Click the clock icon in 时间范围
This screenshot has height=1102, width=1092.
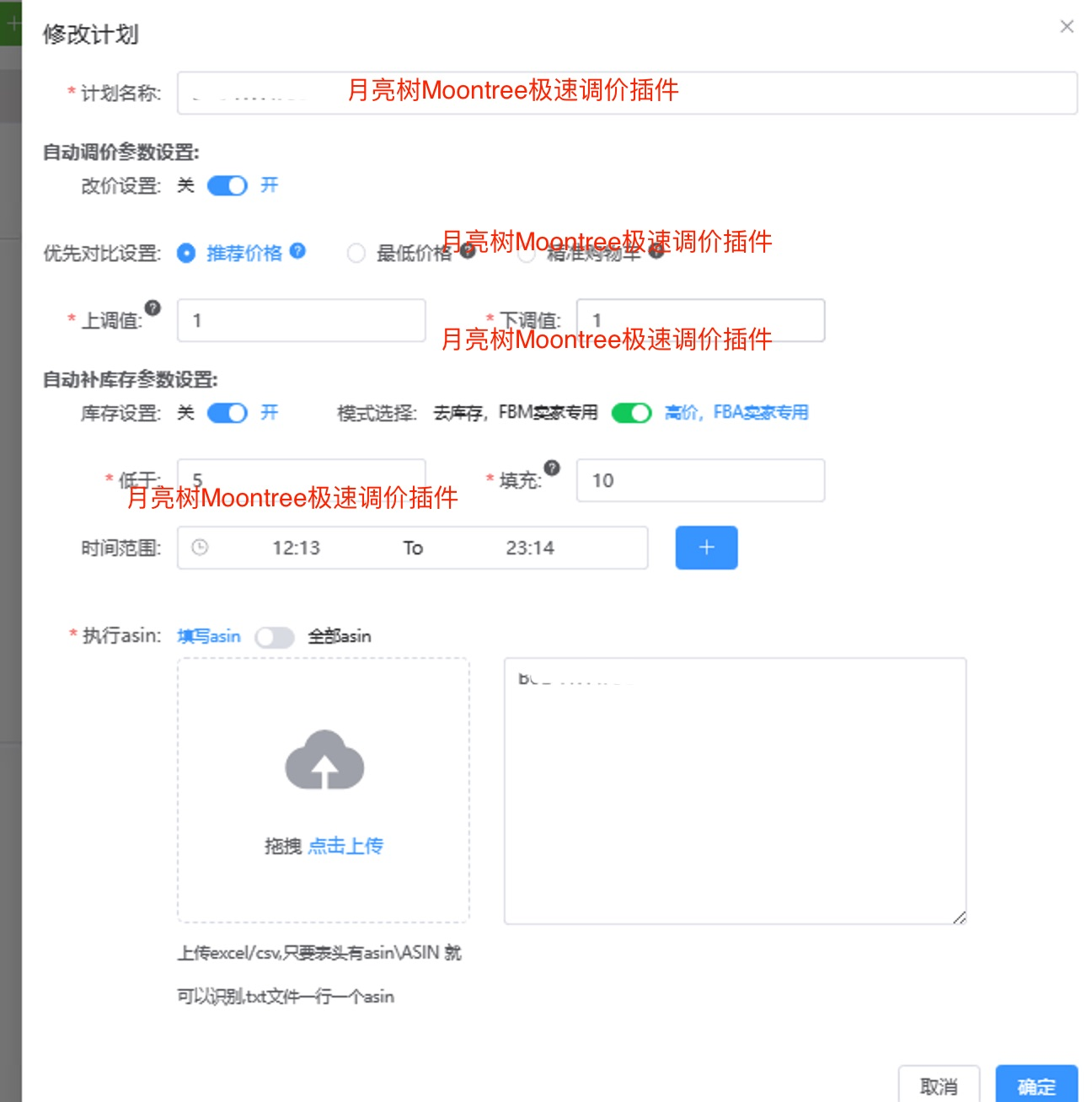pos(200,548)
